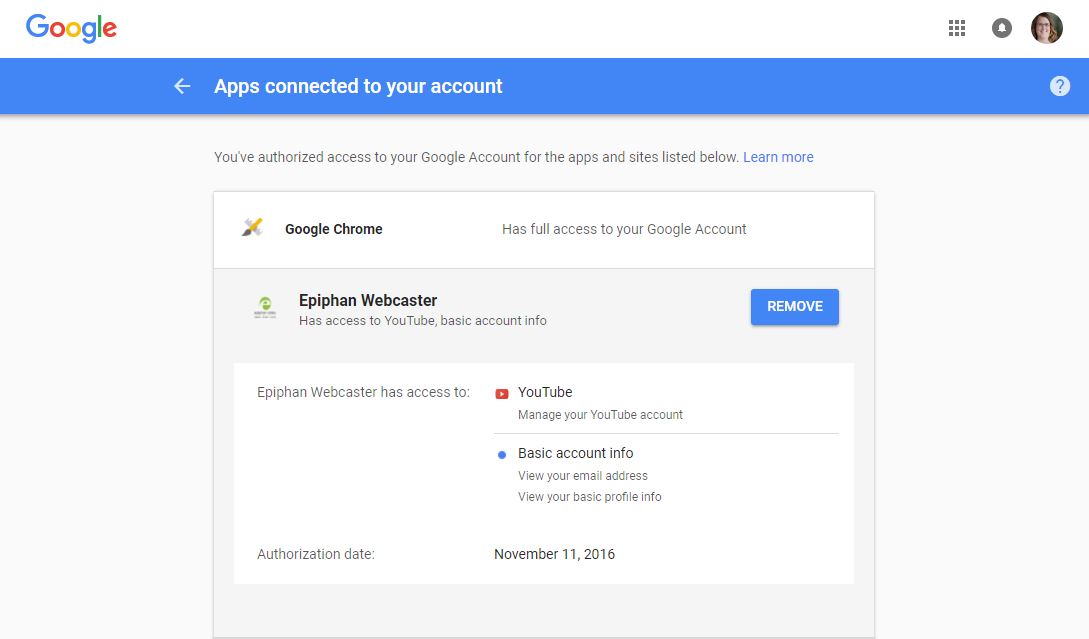The width and height of the screenshot is (1089, 639).
Task: Remove Epiphan Webcaster access
Action: point(795,307)
